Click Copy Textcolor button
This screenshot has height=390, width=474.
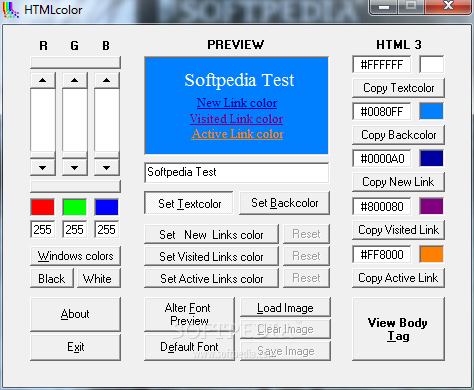[398, 88]
